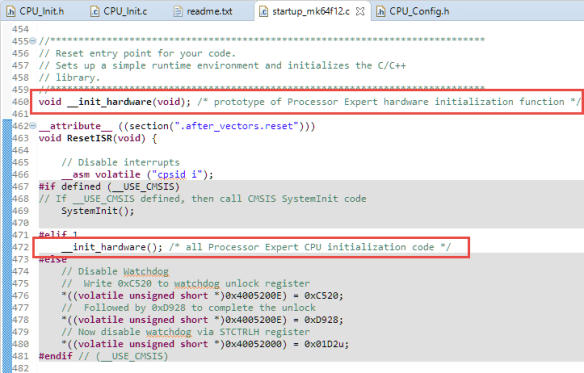This screenshot has width=584, height=373.
Task: Click the "// Disable Watchdog" comment
Action: click(x=115, y=271)
